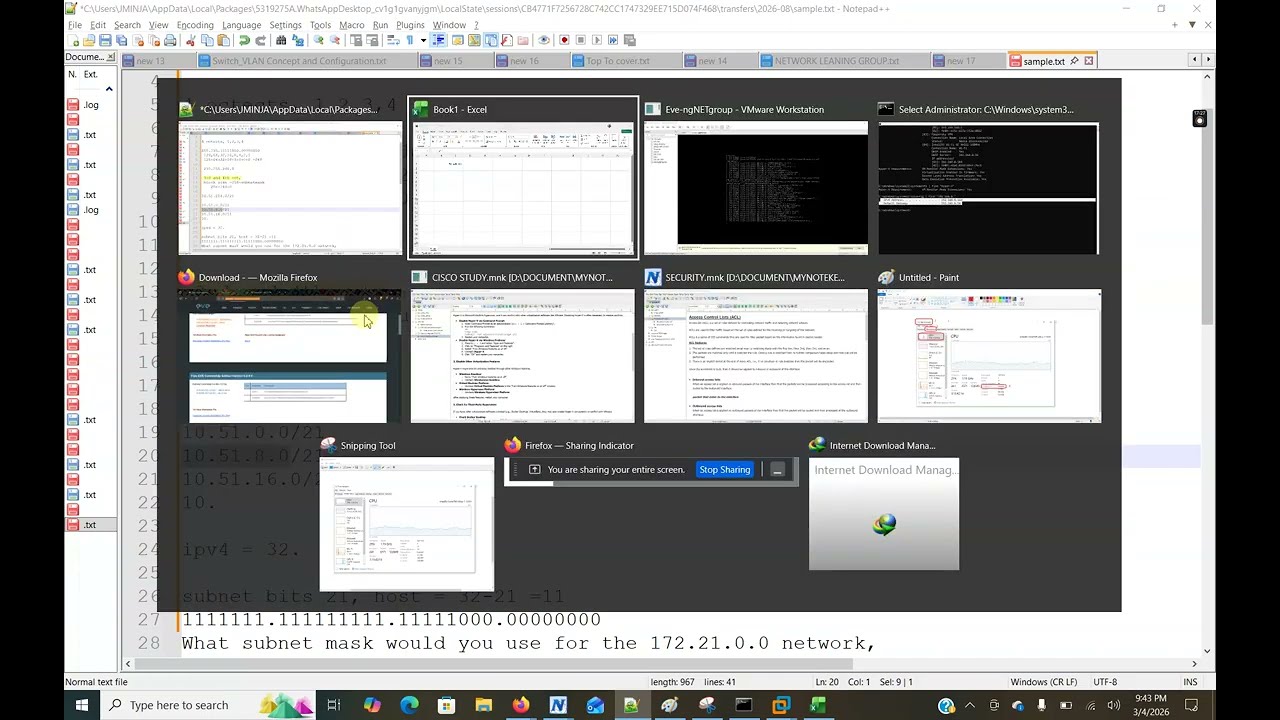The width and height of the screenshot is (1280, 720).
Task: Click the New file toolbar icon
Action: [74, 40]
